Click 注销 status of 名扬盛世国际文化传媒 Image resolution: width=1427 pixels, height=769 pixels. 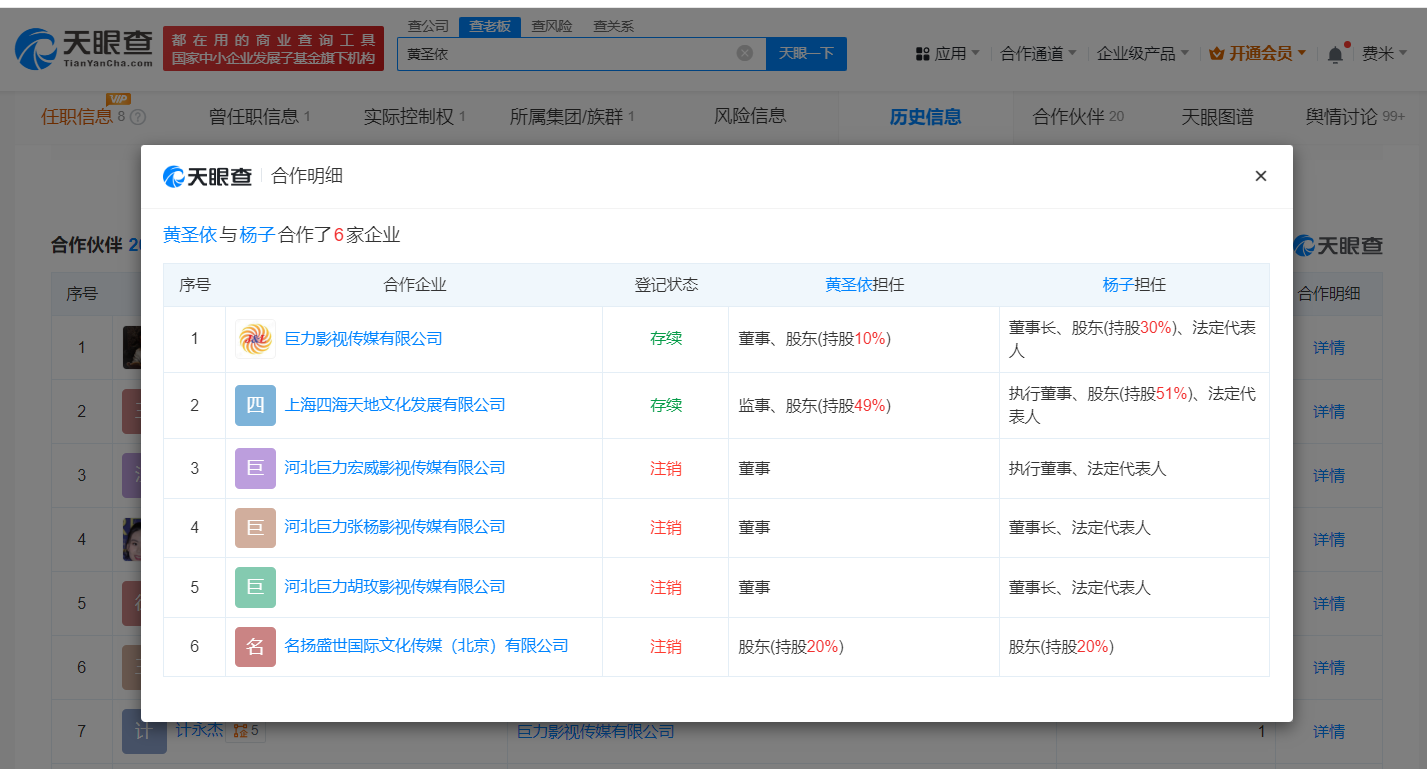click(x=666, y=646)
